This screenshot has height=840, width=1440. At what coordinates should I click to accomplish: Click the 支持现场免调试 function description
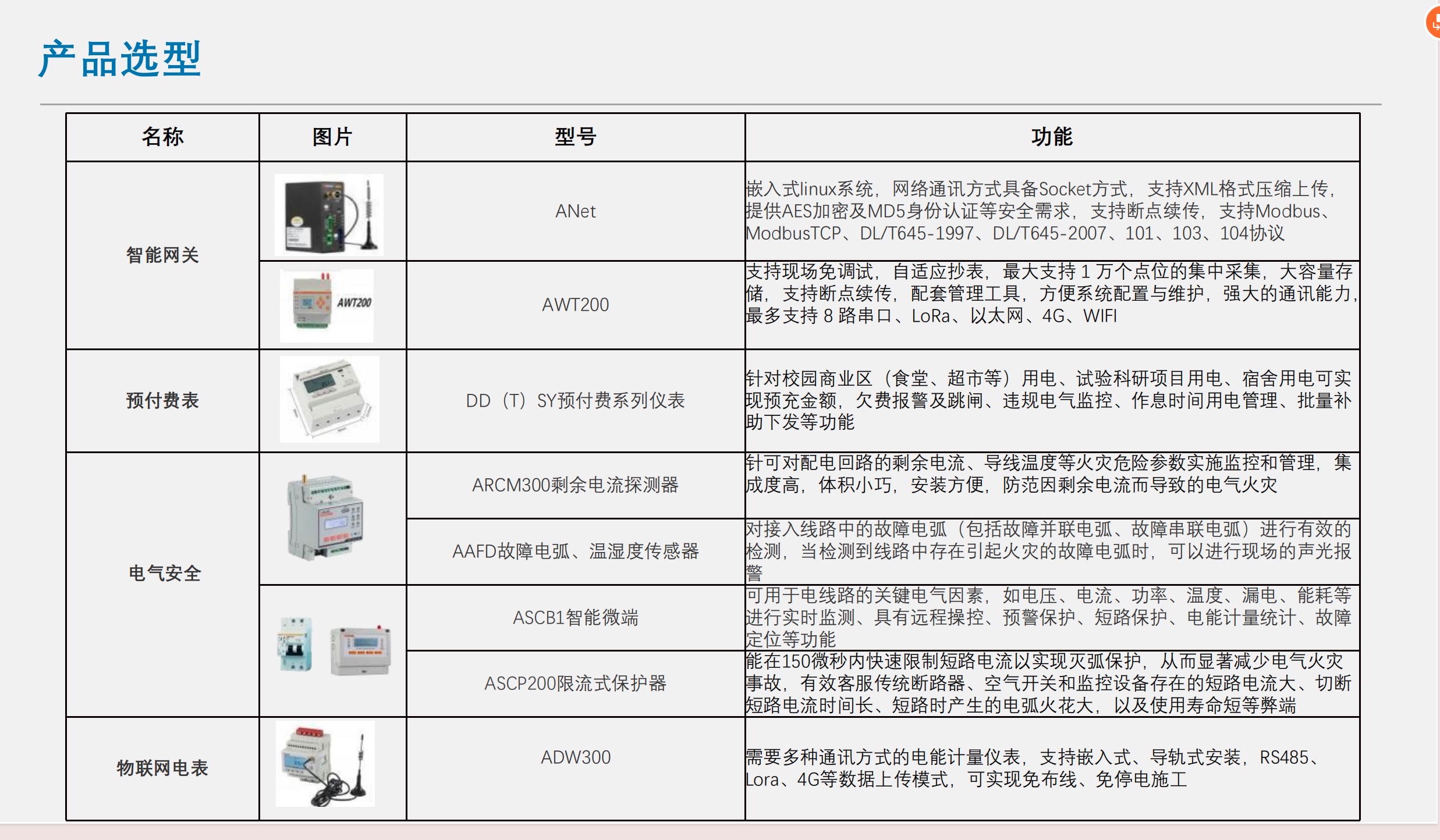(1051, 294)
